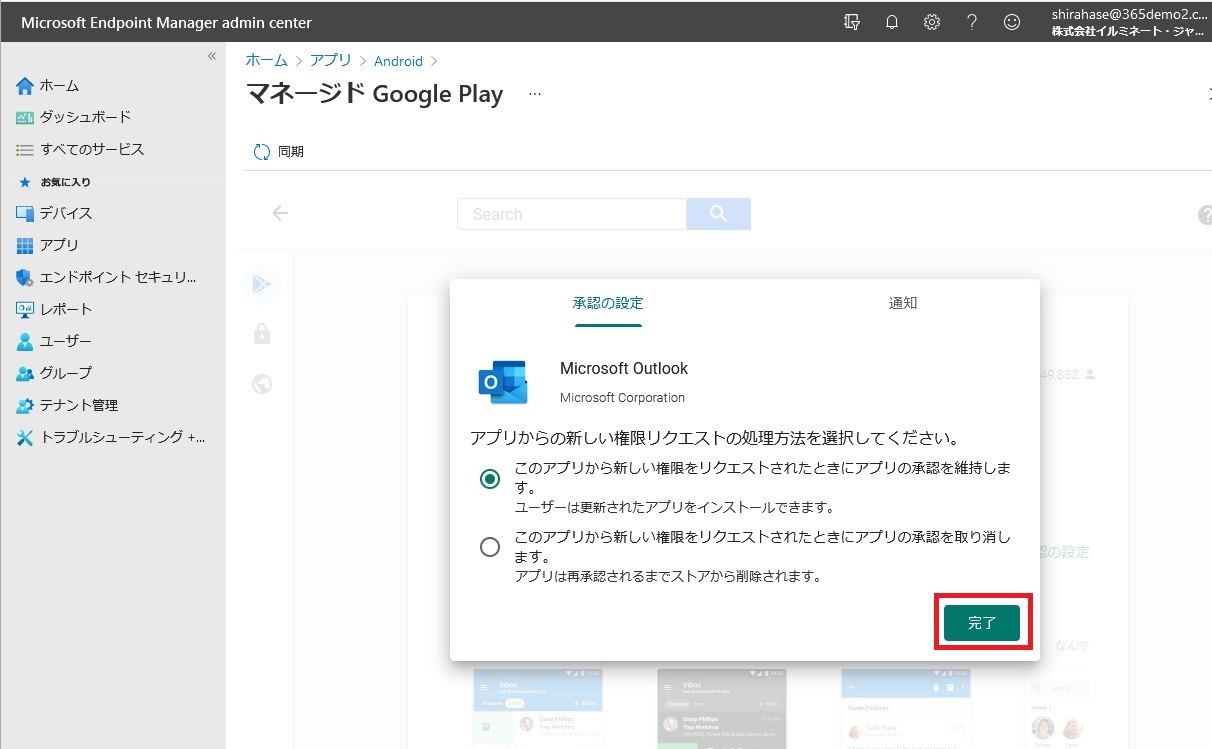Select the keep app approval radio option
The width and height of the screenshot is (1212, 749).
pos(490,479)
